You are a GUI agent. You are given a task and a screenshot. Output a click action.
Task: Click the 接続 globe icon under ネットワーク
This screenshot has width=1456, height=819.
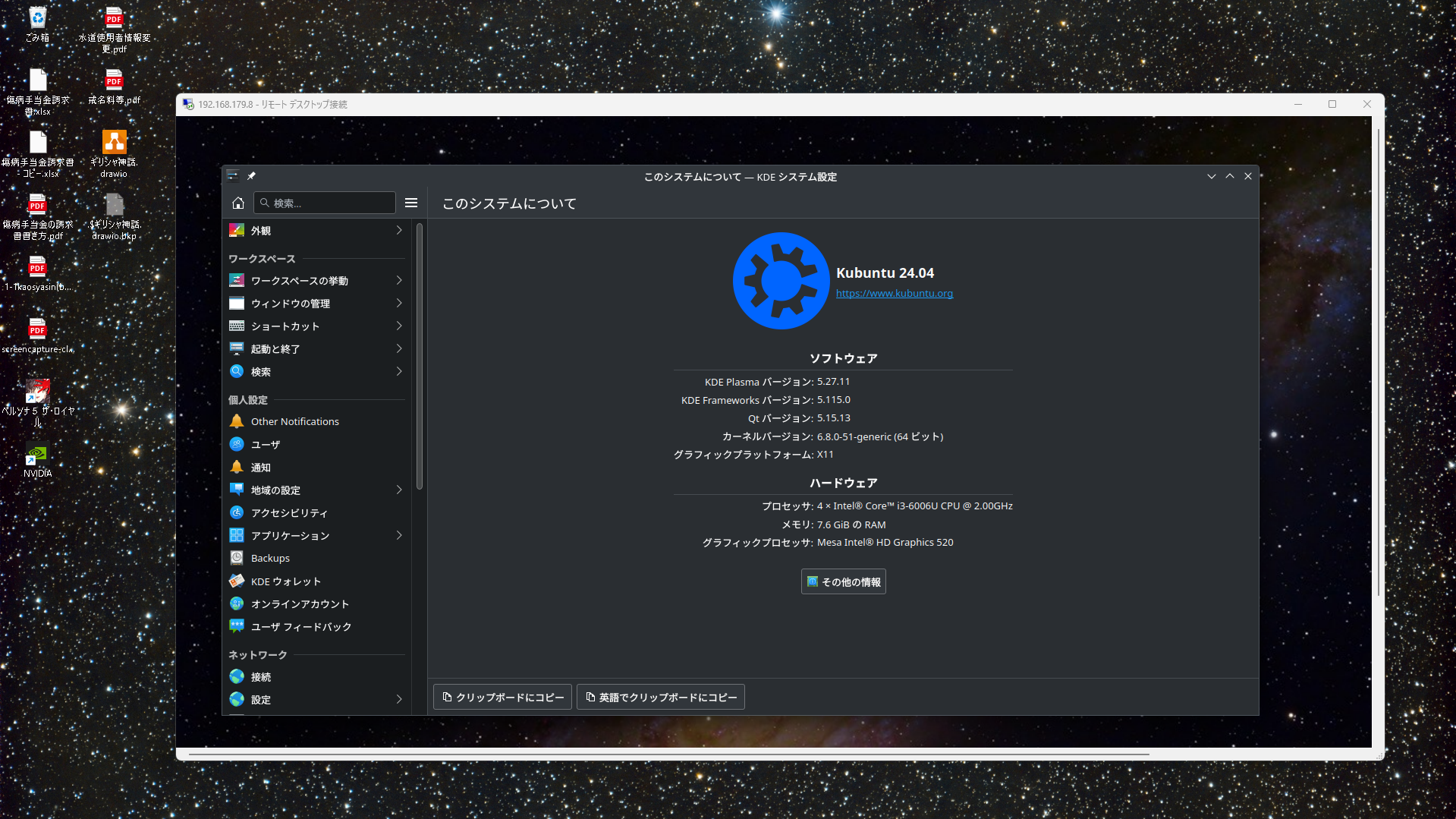tap(237, 676)
